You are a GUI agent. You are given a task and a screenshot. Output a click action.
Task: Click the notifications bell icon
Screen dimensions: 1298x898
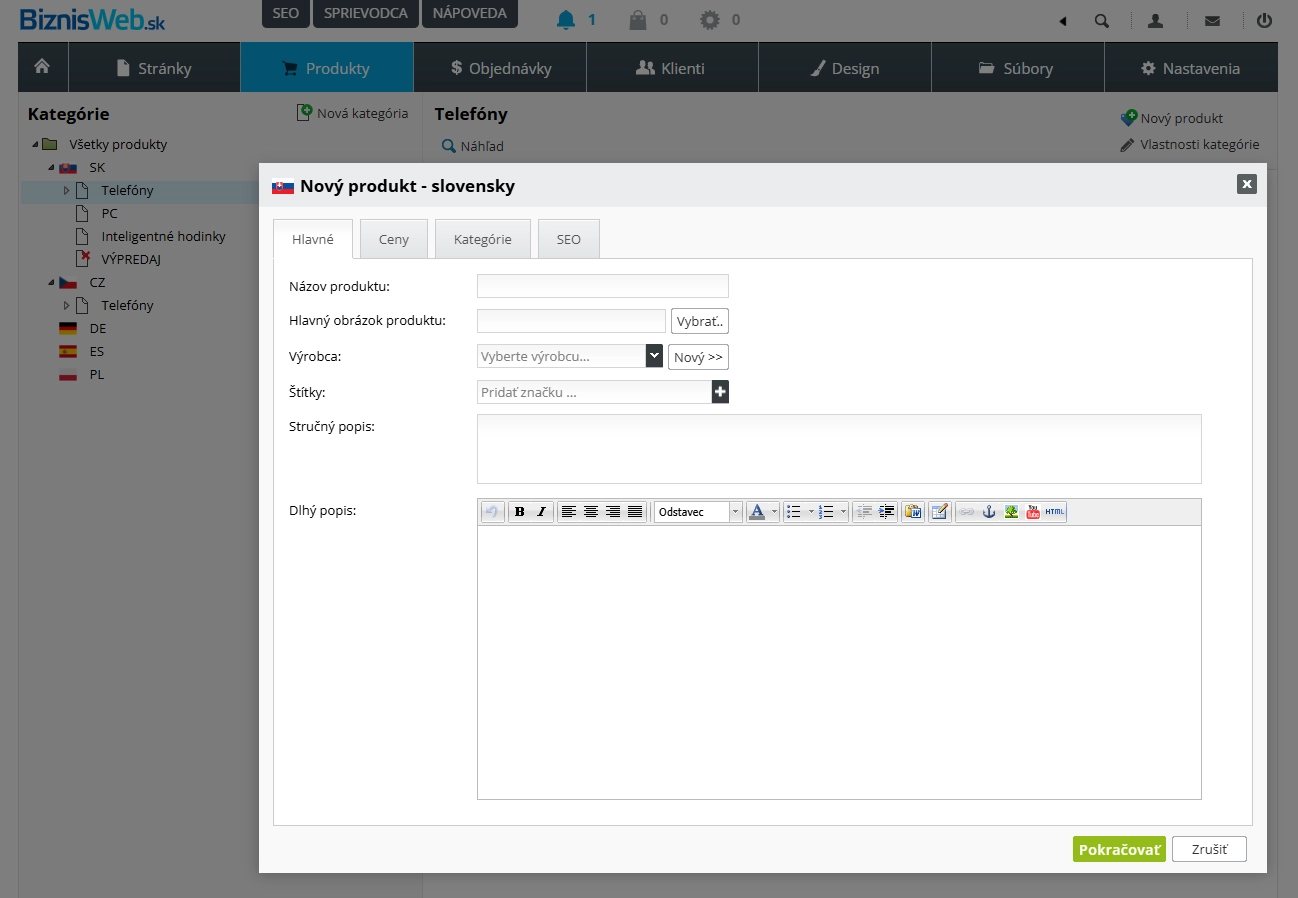tap(566, 20)
